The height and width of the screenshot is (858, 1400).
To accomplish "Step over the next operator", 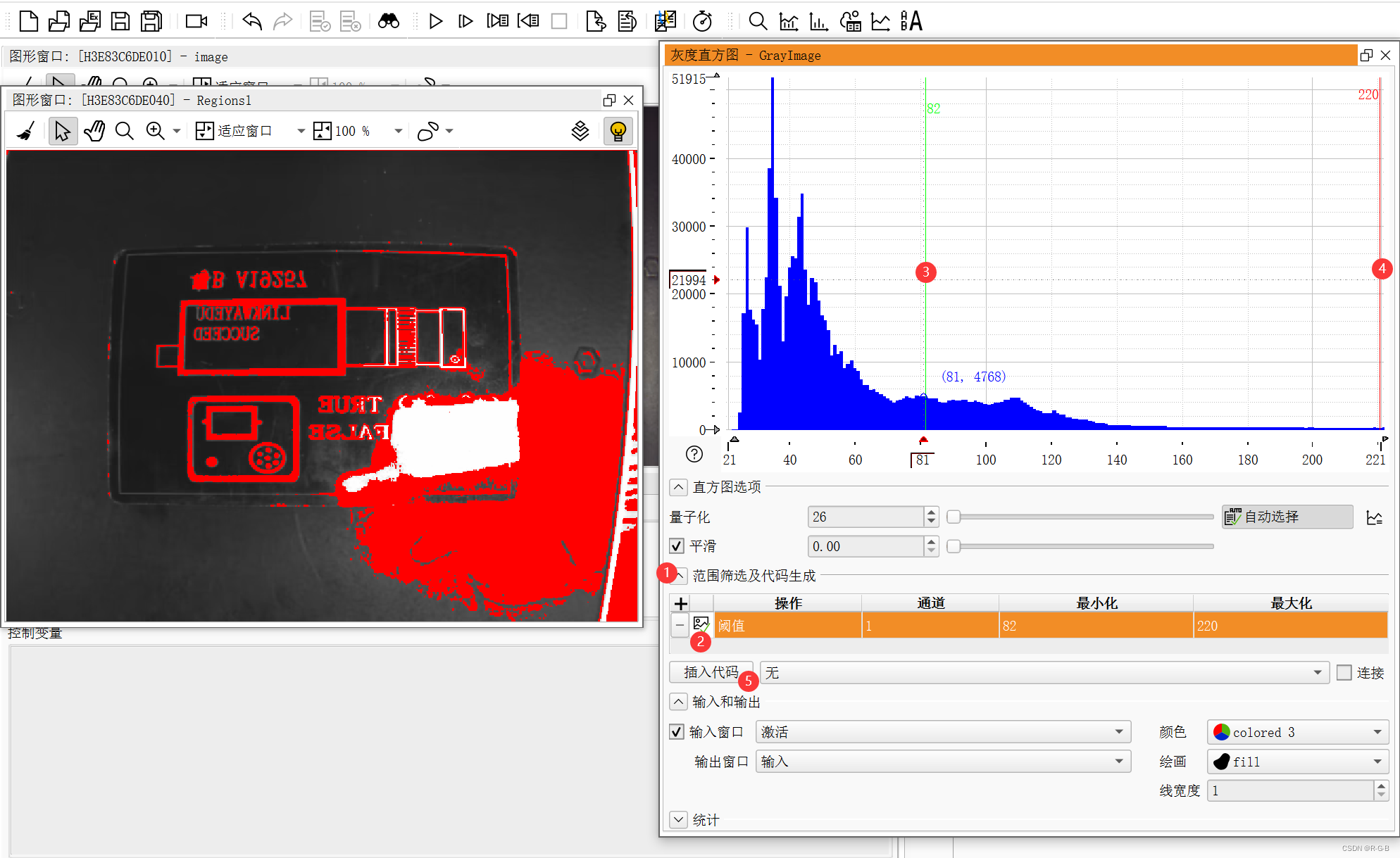I will 465,21.
